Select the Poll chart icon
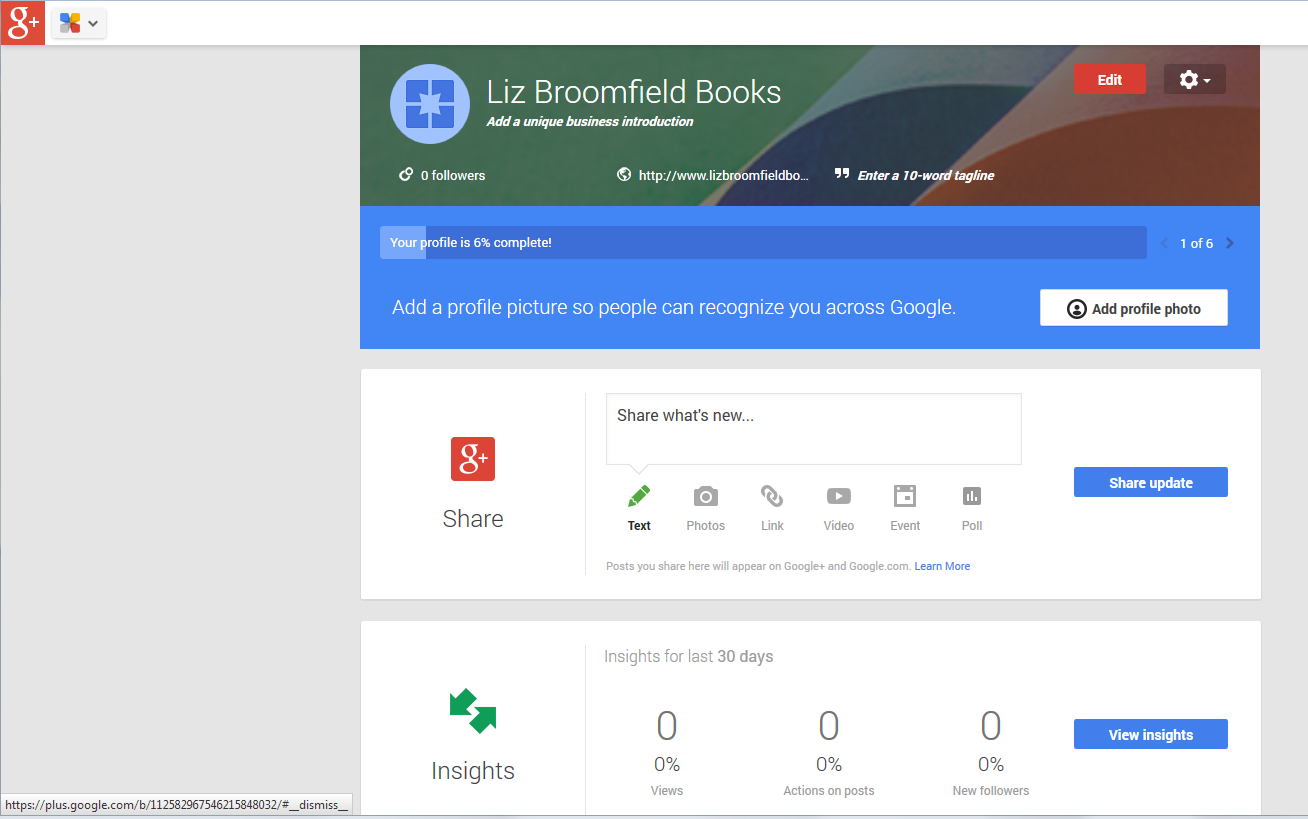This screenshot has width=1308, height=819. [972, 497]
